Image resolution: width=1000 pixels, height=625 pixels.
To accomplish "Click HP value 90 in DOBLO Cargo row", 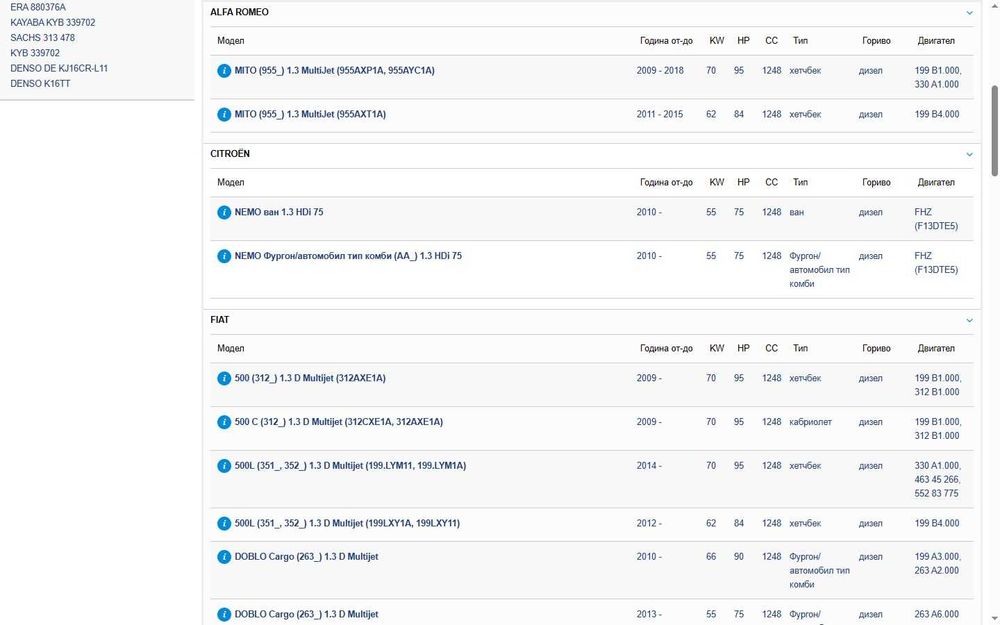I will [739, 557].
